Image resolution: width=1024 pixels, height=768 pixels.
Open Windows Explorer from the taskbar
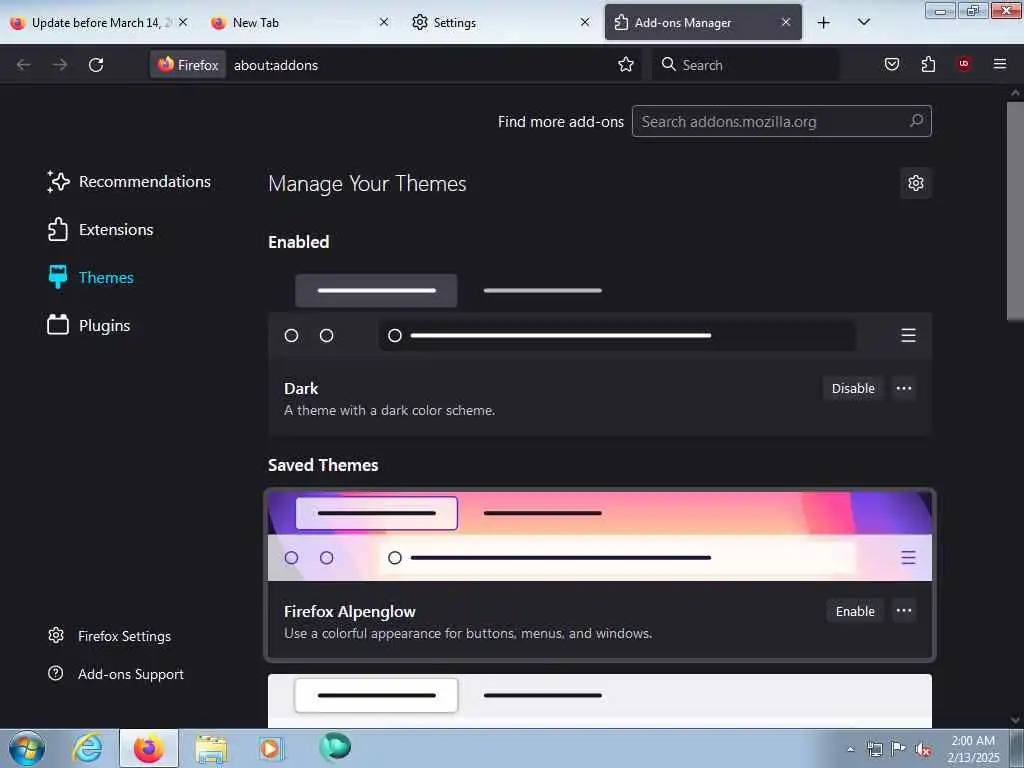211,748
